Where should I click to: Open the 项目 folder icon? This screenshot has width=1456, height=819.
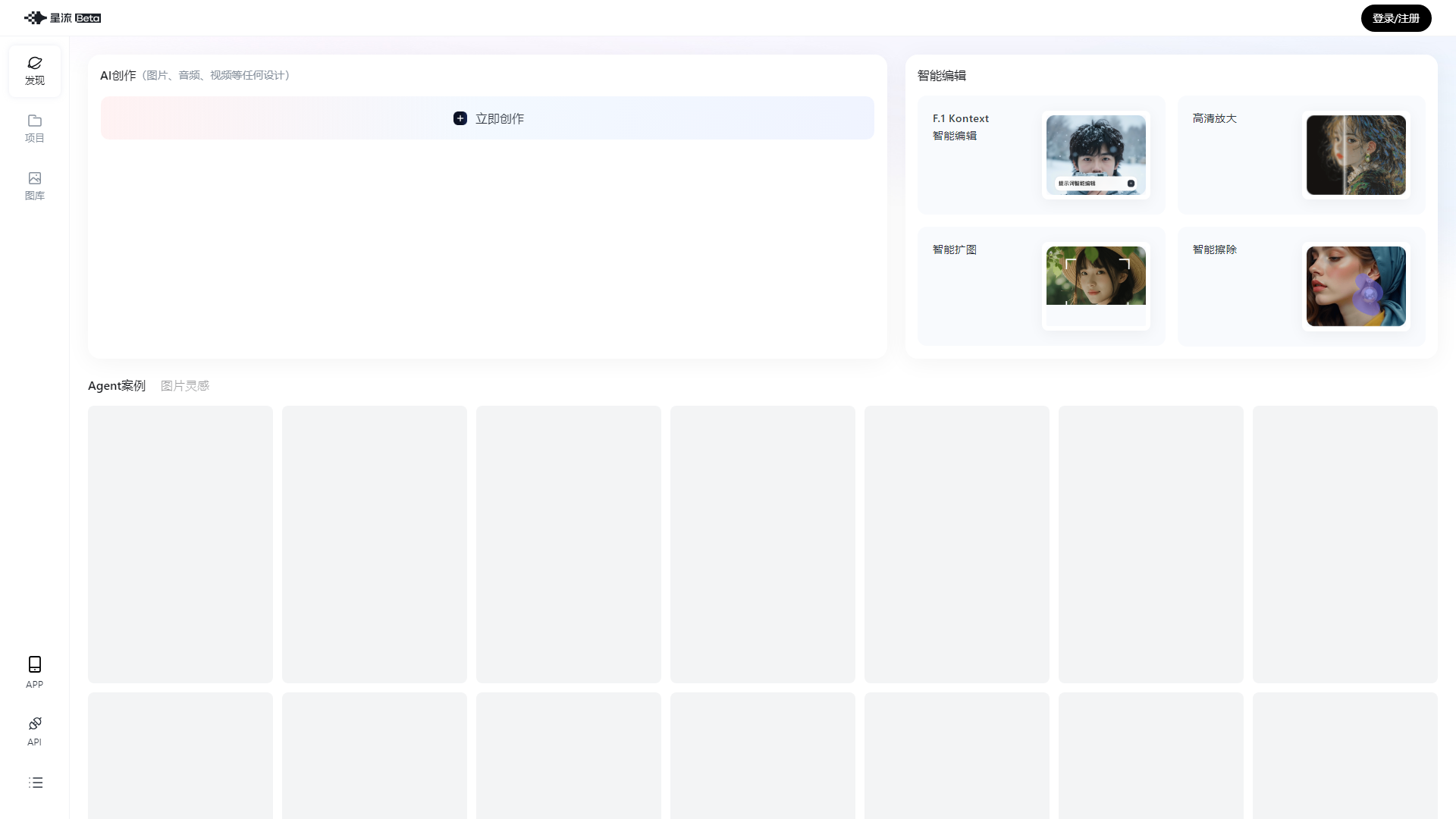(35, 121)
